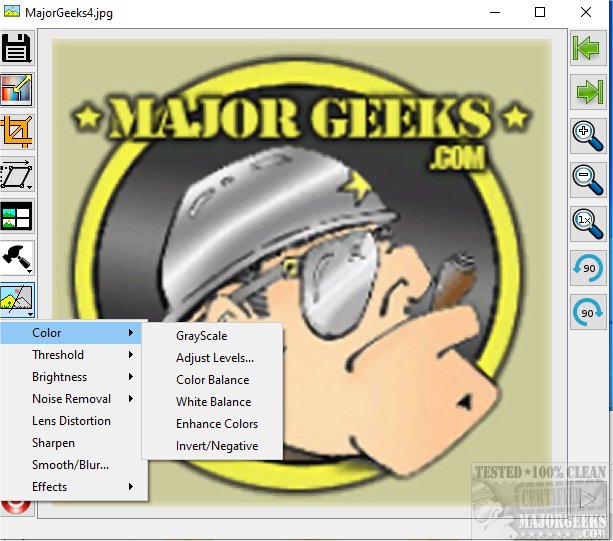Viewport: 613px width, 541px height.
Task: Click the MajorGeeks logo image preview
Action: (x=302, y=272)
